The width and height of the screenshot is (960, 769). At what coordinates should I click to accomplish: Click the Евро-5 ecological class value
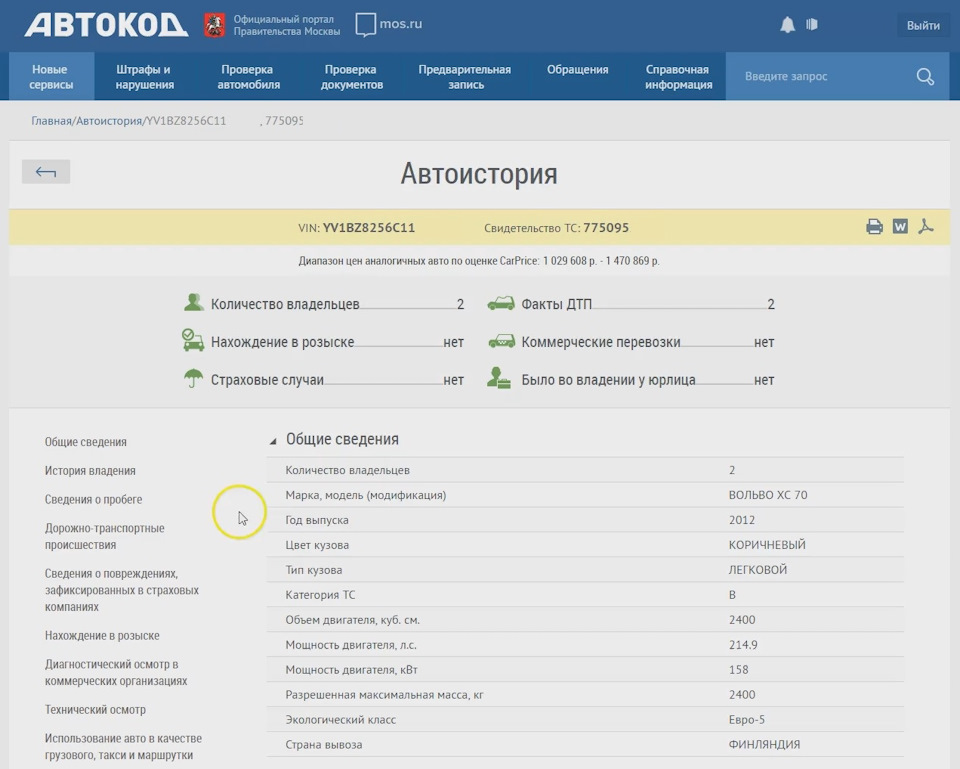pyautogui.click(x=746, y=719)
